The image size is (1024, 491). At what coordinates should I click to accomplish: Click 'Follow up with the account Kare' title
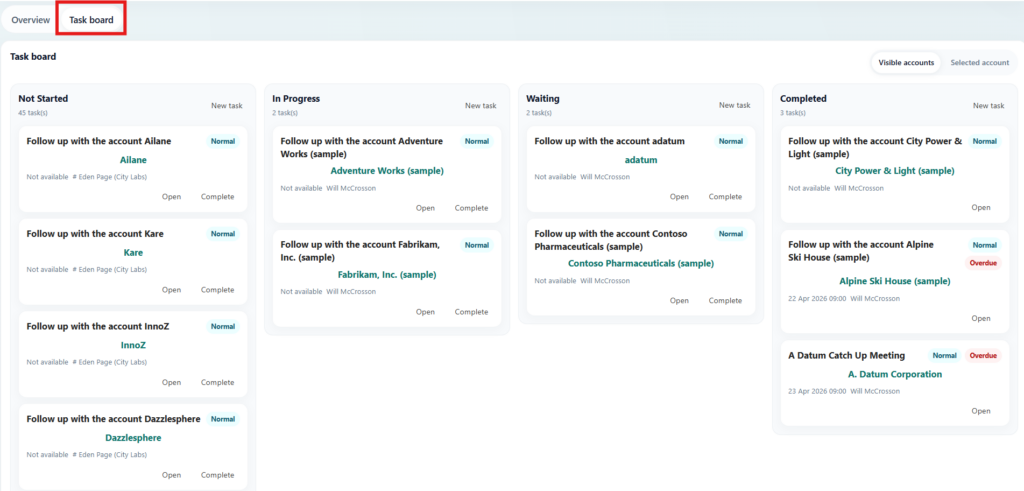coord(95,234)
